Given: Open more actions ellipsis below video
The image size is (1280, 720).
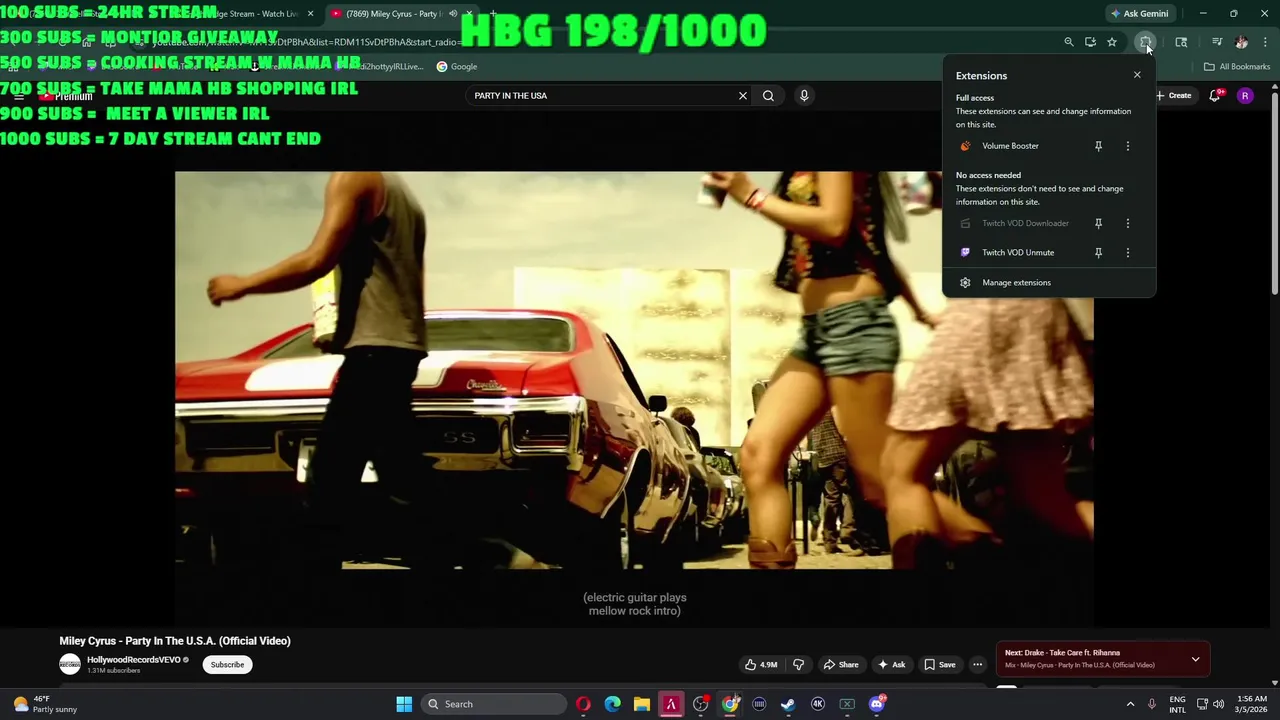Looking at the screenshot, I should click(x=978, y=665).
